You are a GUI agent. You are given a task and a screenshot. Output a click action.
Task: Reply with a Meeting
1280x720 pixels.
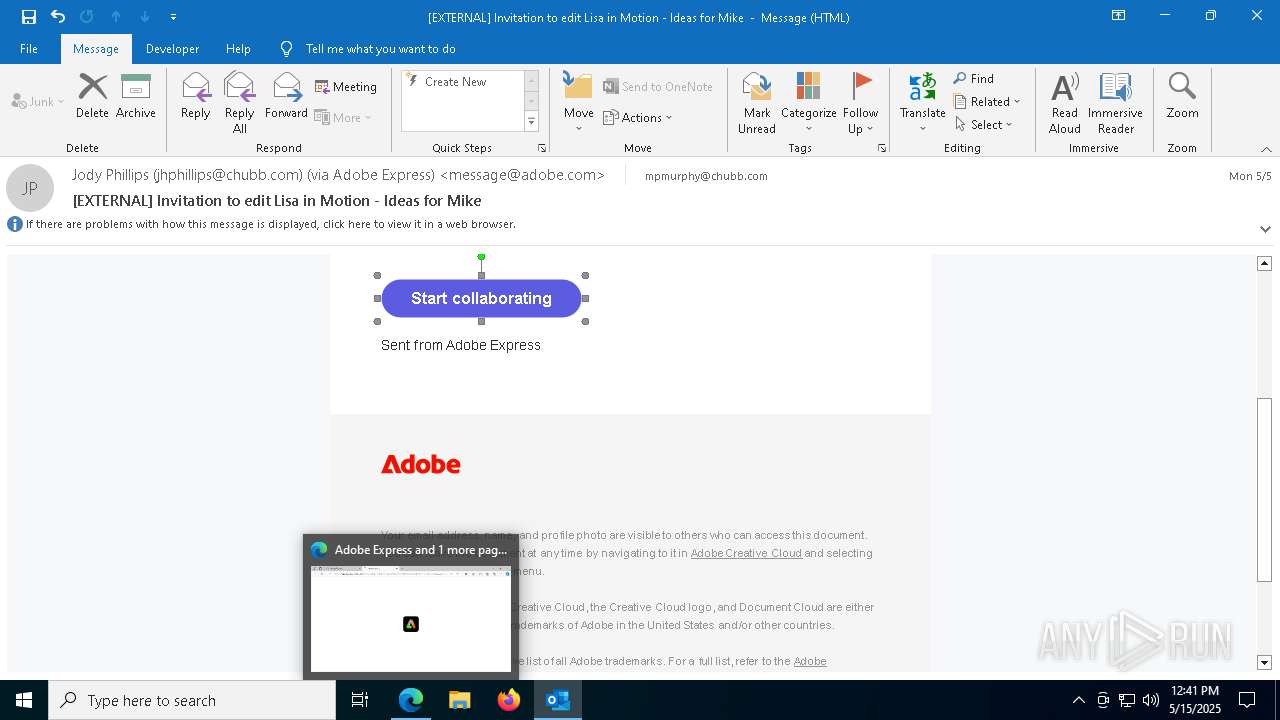(346, 87)
